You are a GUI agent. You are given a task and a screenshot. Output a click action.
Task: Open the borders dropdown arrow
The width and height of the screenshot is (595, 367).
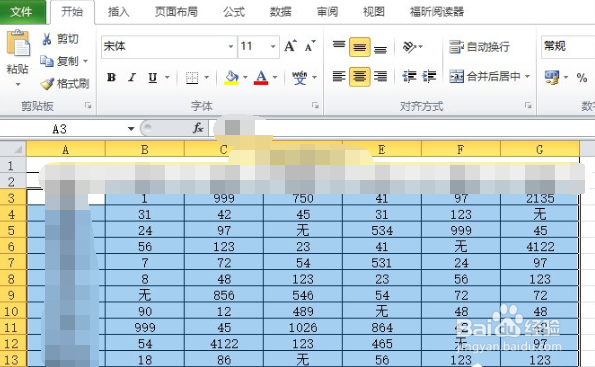pos(206,77)
